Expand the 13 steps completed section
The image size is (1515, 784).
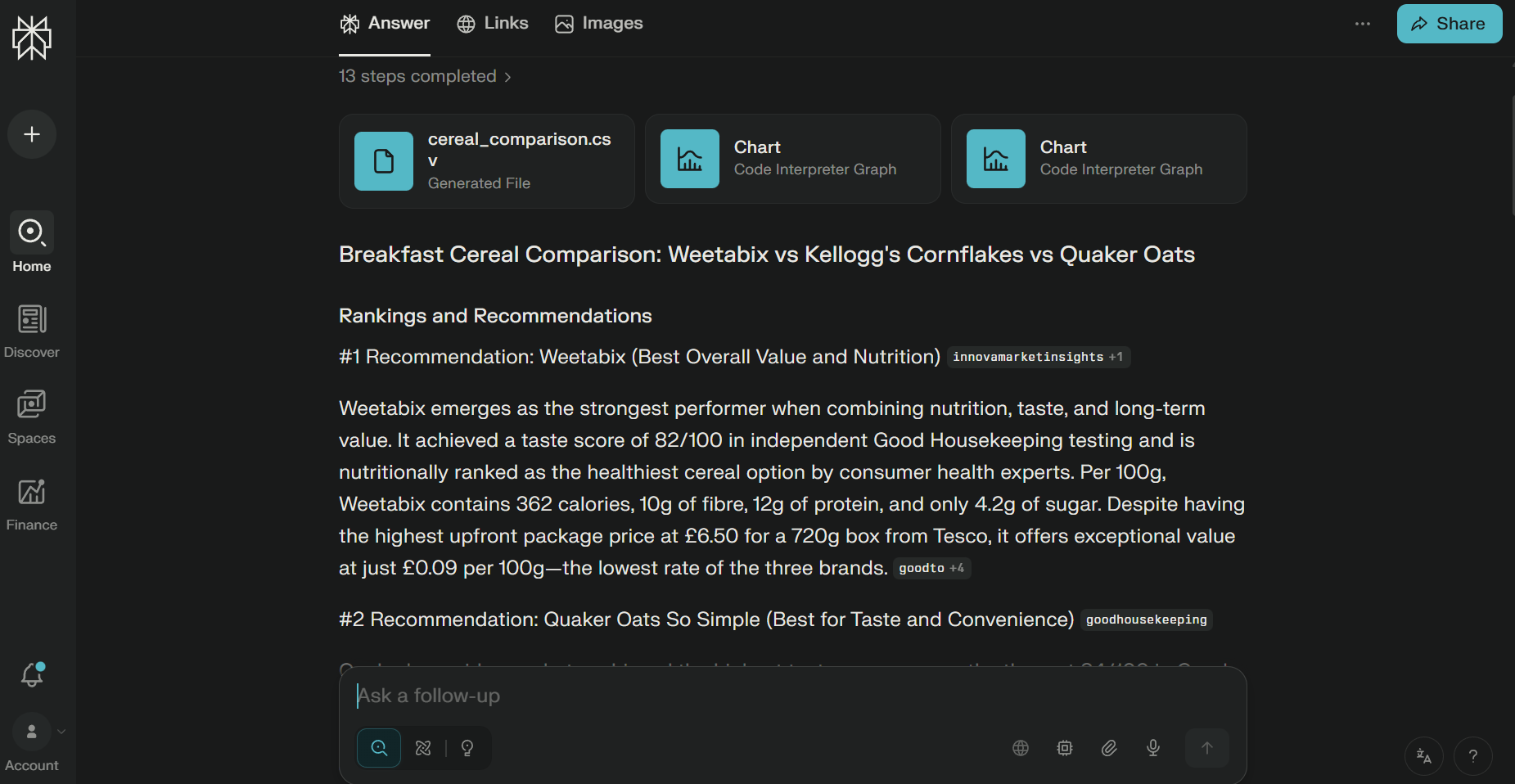click(x=425, y=76)
